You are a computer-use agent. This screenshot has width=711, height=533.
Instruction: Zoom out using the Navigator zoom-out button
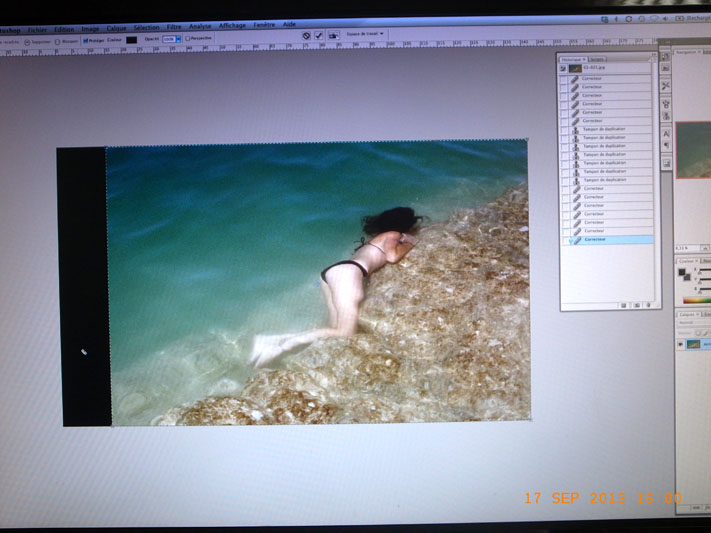tap(704, 248)
